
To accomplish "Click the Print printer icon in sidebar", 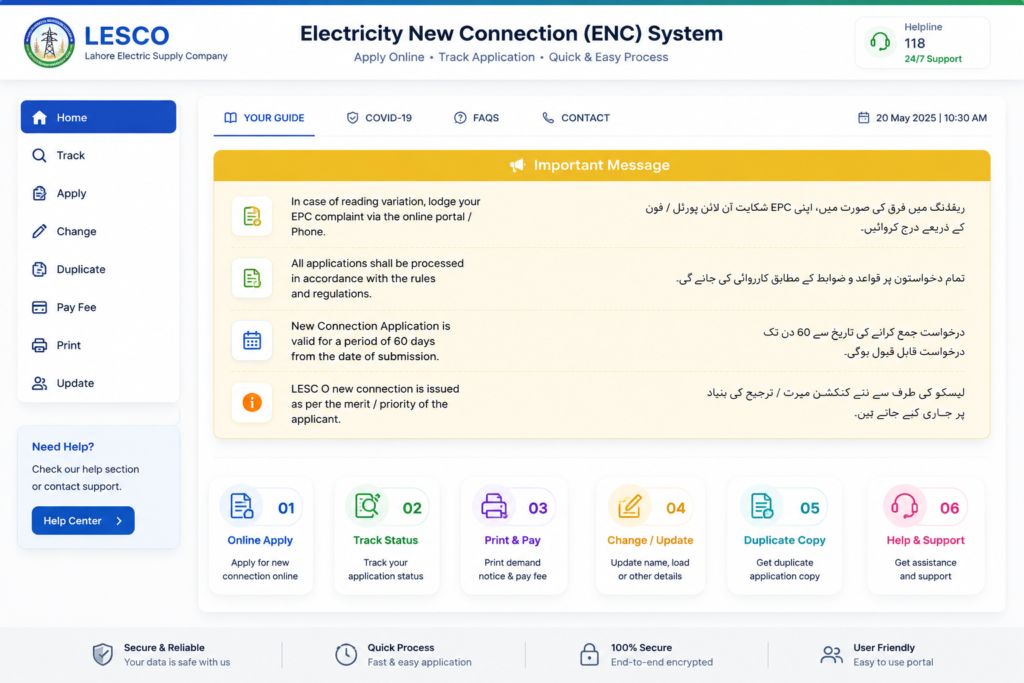I will pyautogui.click(x=39, y=345).
